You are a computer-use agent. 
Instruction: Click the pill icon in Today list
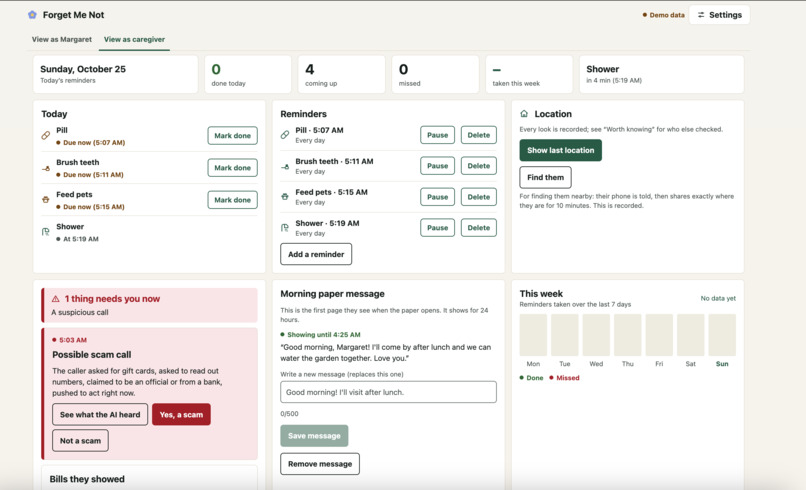pyautogui.click(x=46, y=135)
